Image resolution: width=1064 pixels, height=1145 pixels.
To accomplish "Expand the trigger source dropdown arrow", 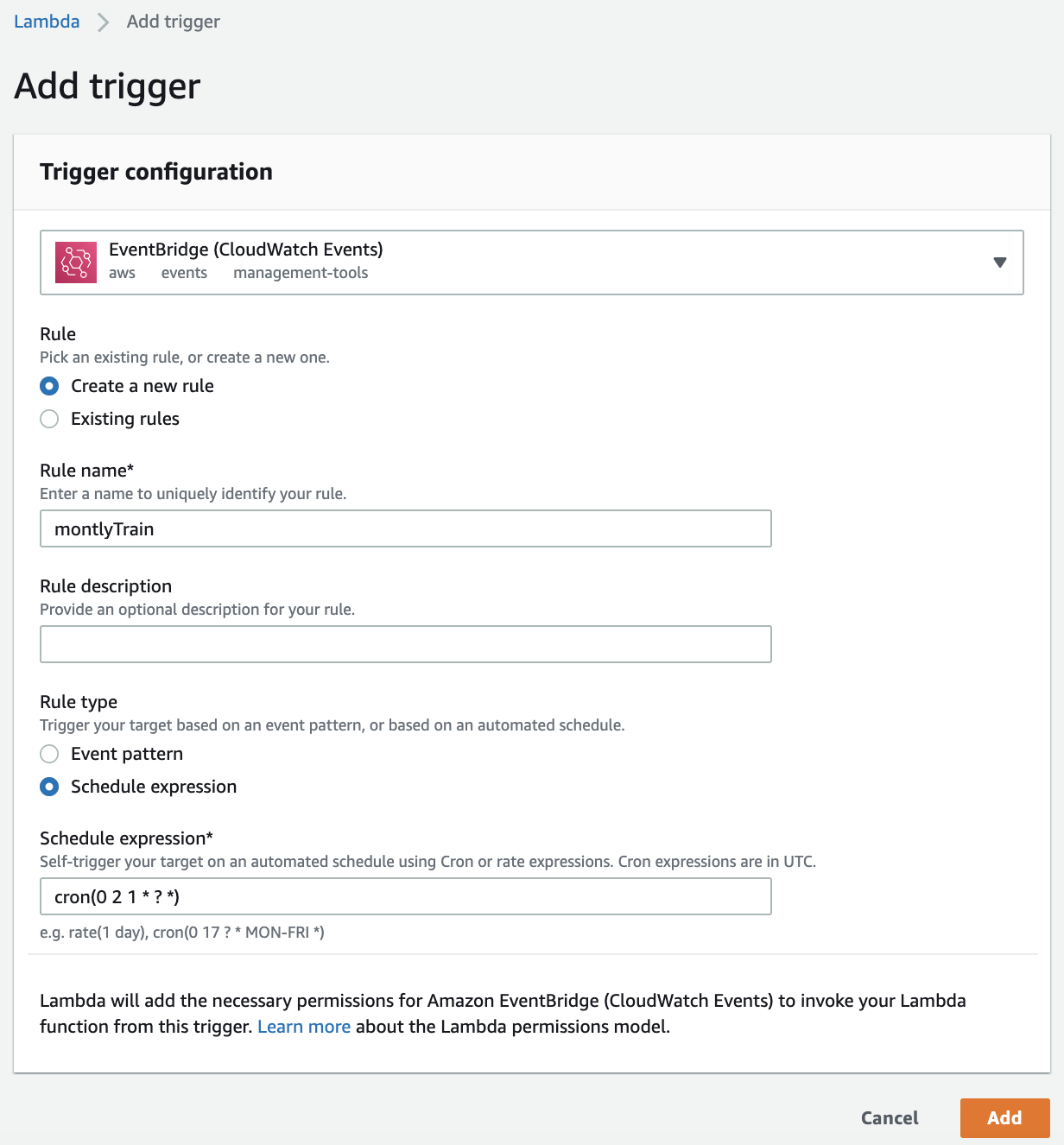I will click(1000, 263).
